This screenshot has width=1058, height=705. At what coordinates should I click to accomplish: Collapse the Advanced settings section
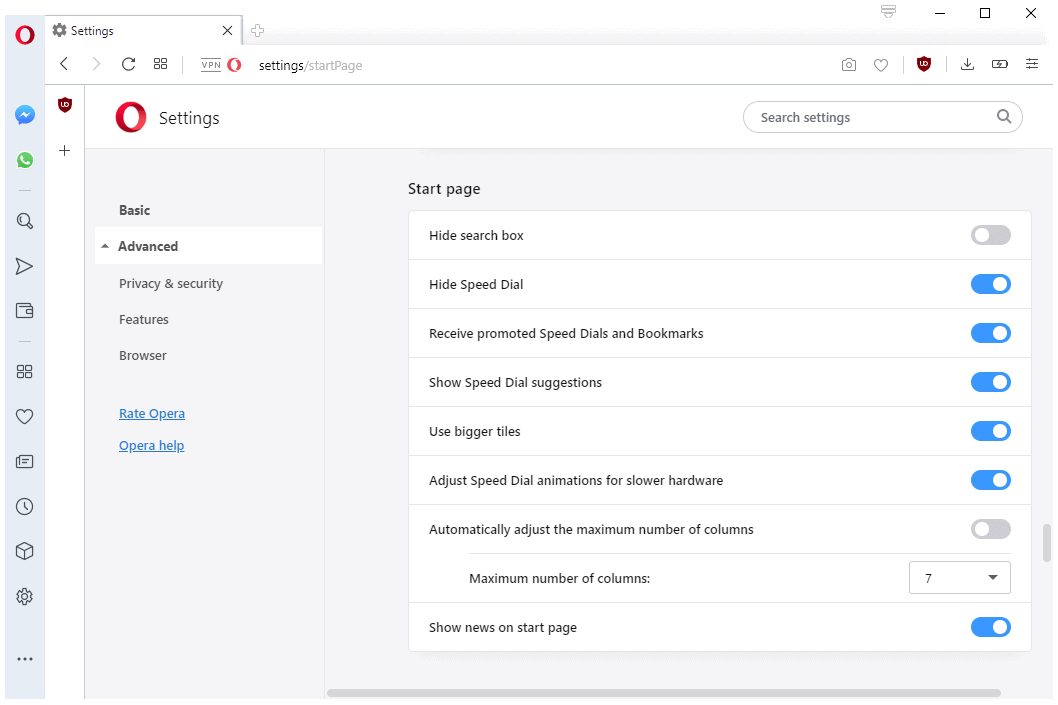pos(148,245)
